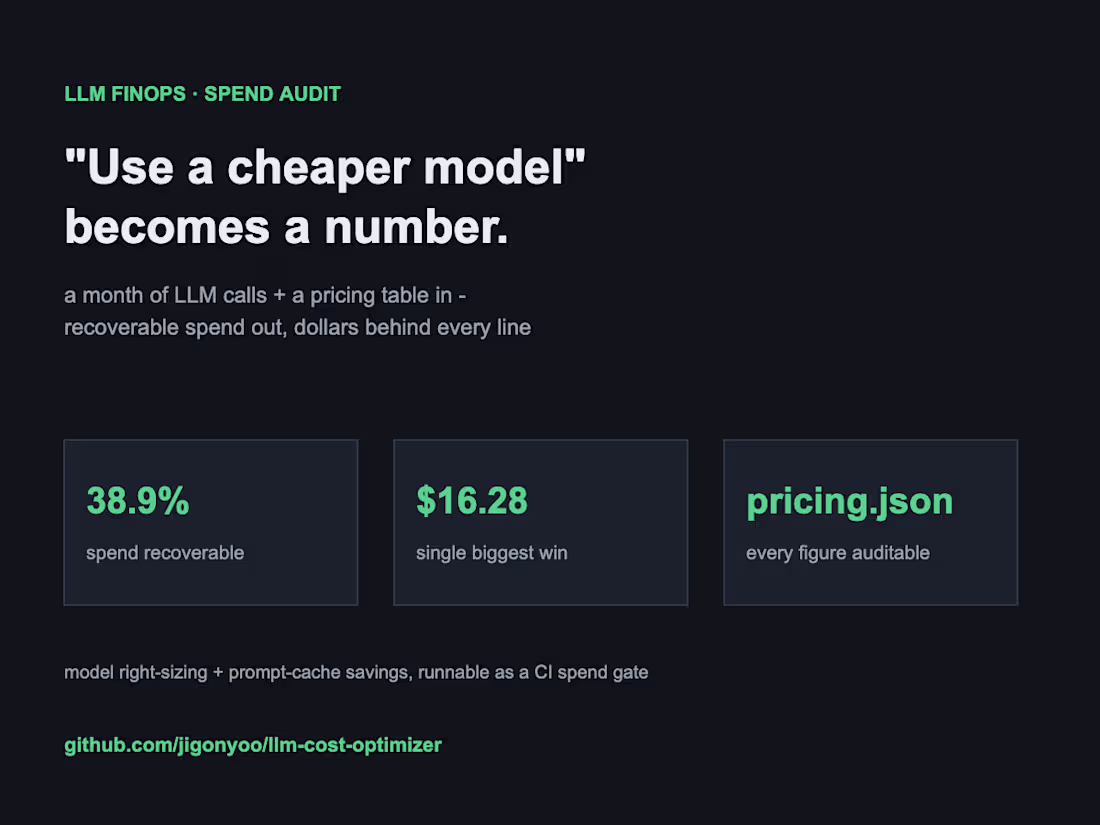Select subtitle line "a month of LLM calls"
This screenshot has width=1100, height=825.
(x=166, y=295)
